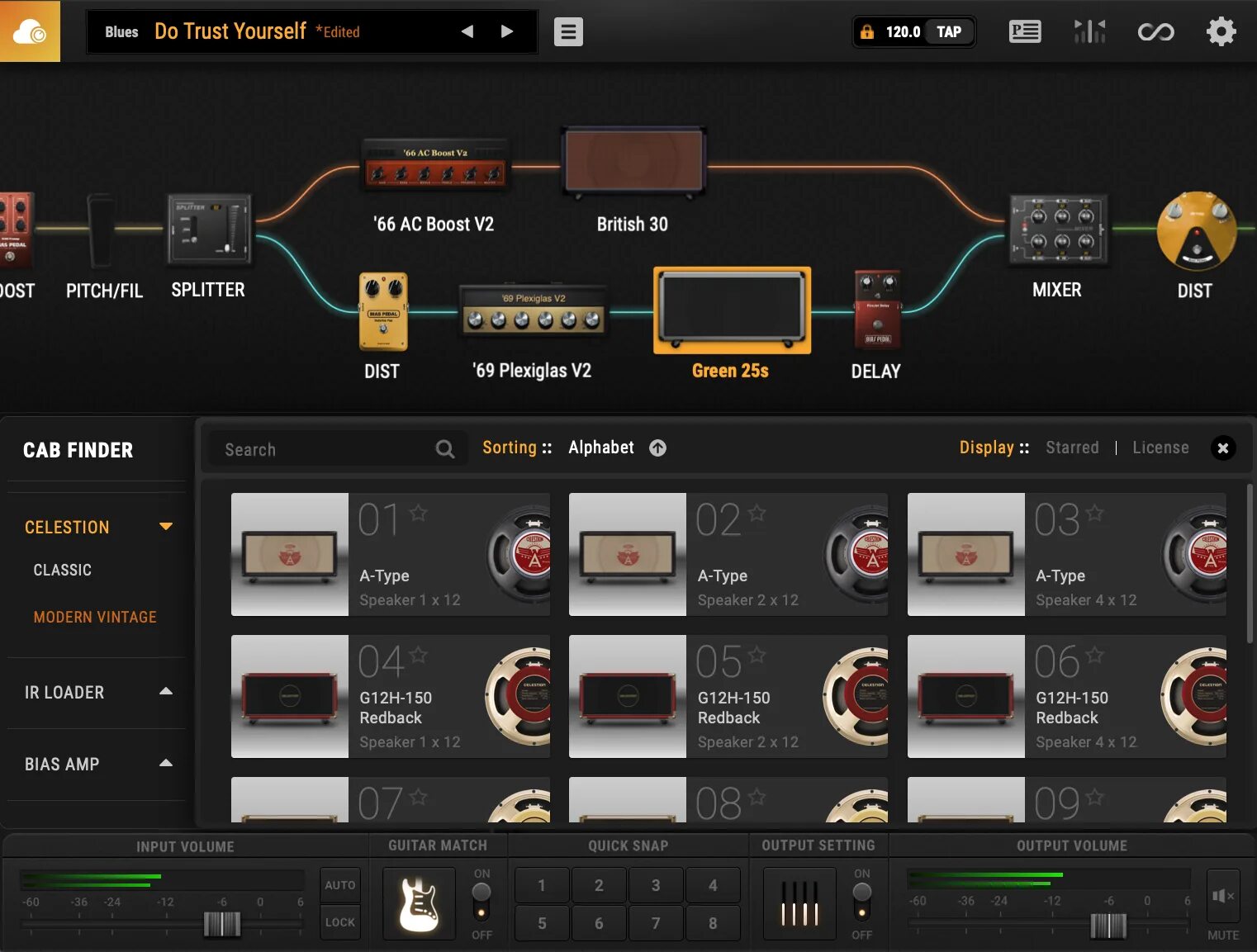Image resolution: width=1257 pixels, height=952 pixels.
Task: Open the looper infinity icon
Action: point(1155,32)
